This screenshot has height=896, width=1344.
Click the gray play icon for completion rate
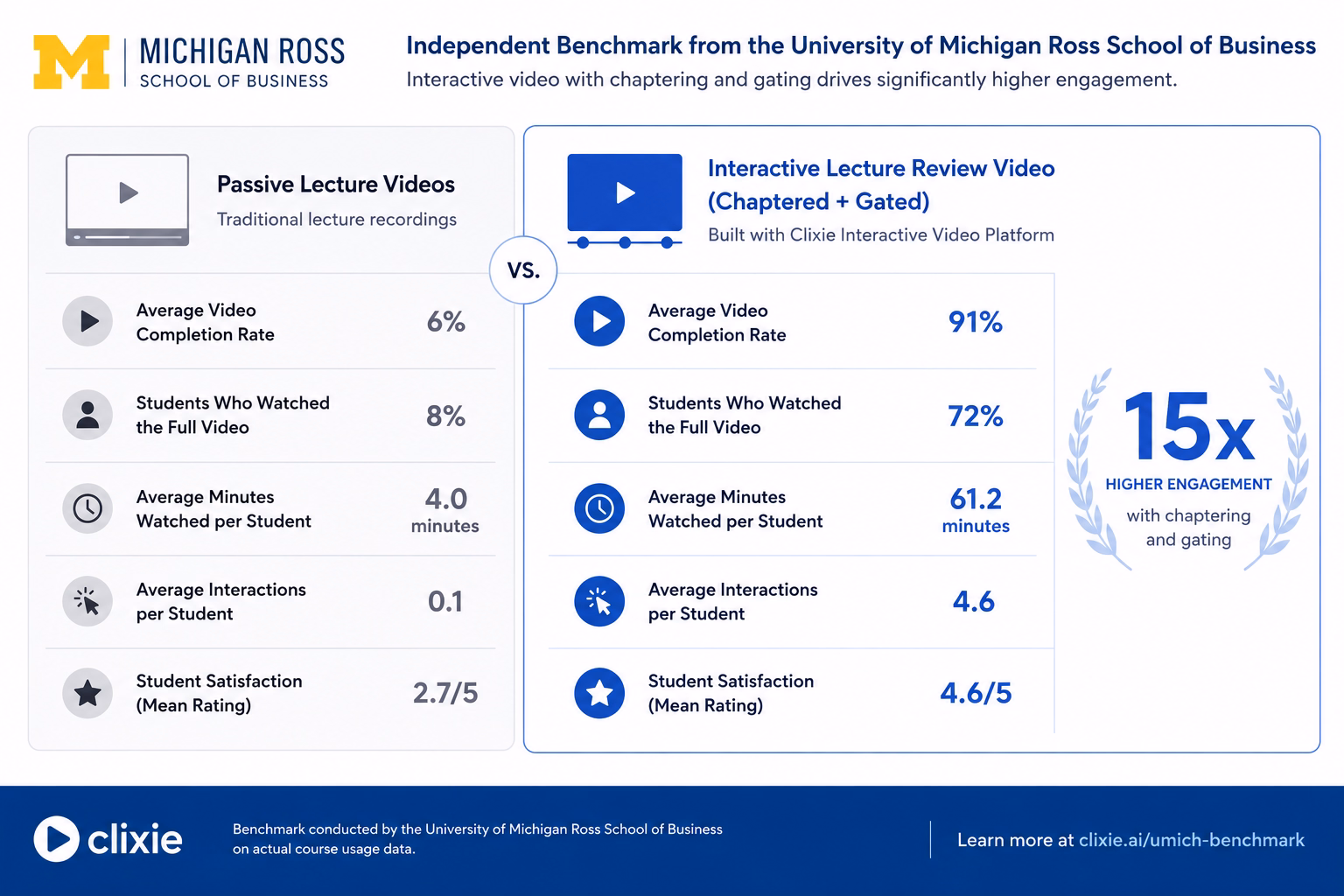click(87, 321)
